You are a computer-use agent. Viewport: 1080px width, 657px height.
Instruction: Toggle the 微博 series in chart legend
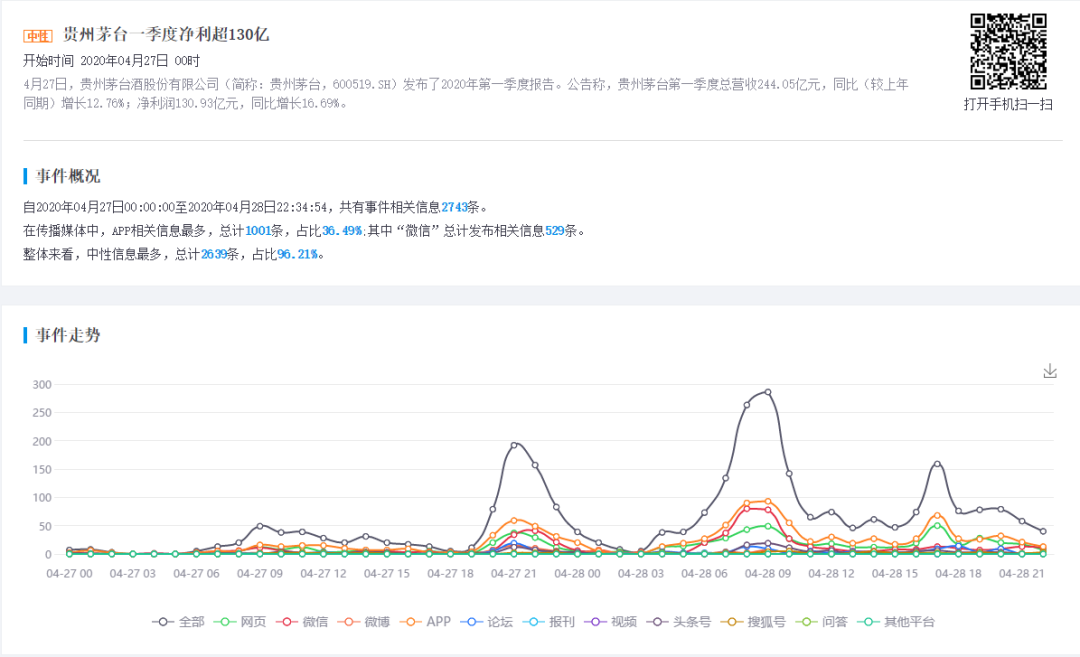coord(364,622)
